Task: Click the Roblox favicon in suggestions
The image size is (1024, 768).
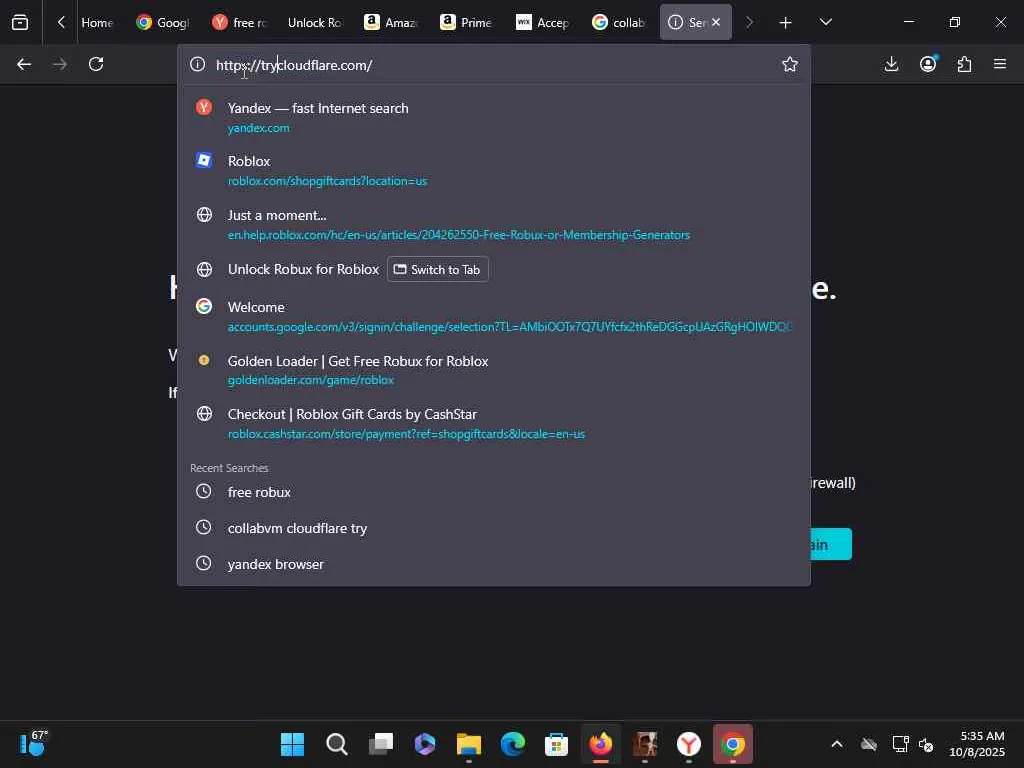Action: click(204, 160)
